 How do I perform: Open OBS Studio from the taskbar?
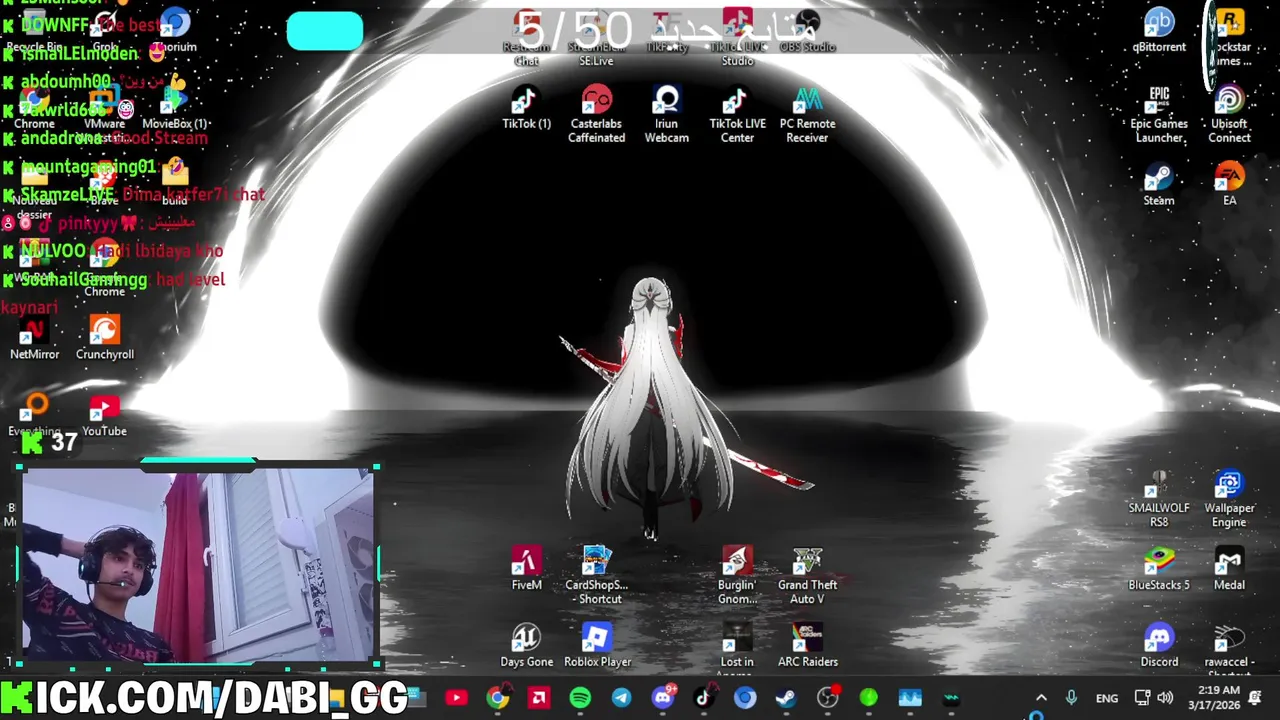click(x=827, y=698)
